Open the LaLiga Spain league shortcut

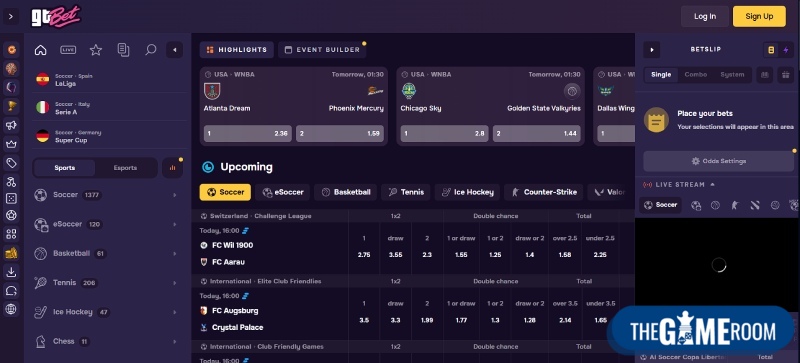pos(109,80)
